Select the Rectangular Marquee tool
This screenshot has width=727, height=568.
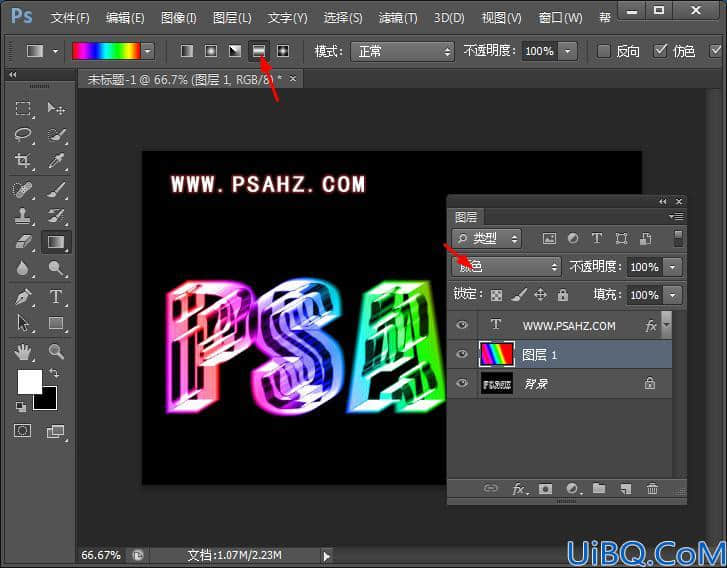(x=23, y=108)
